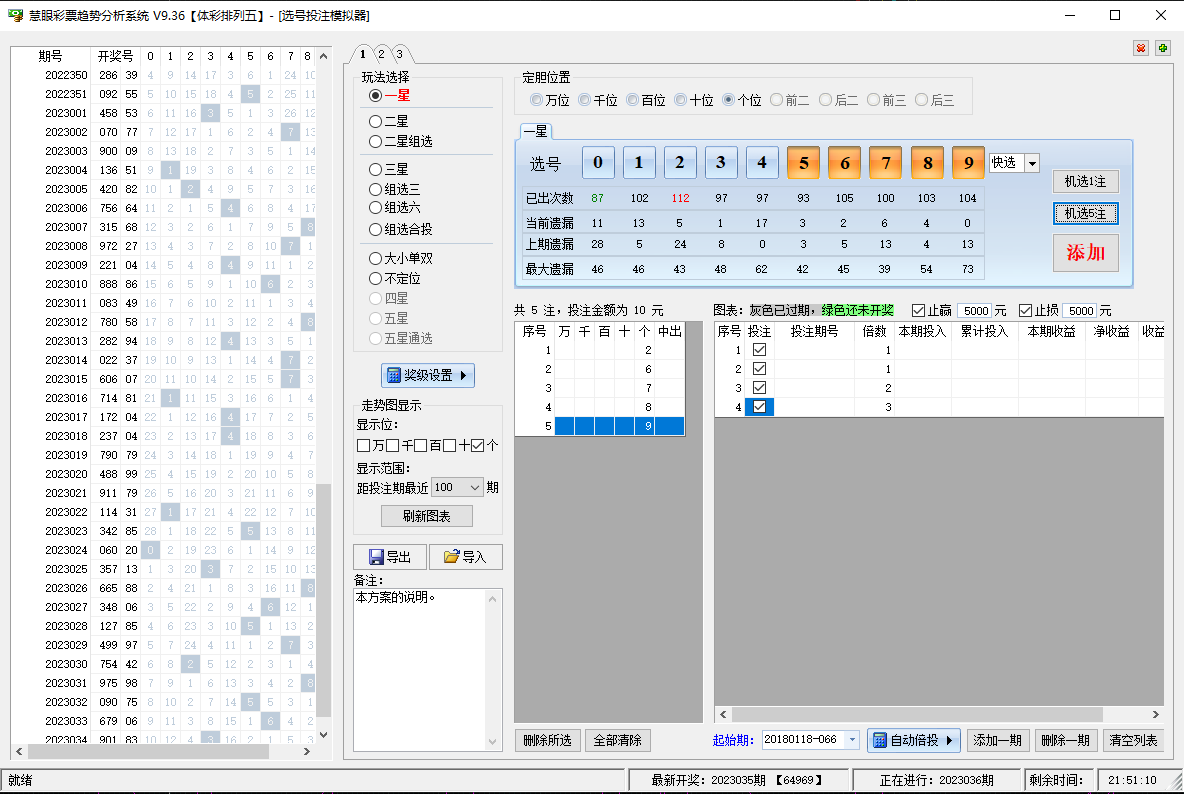The width and height of the screenshot is (1184, 794).
Task: Toggle 个 display position checkbox
Action: 477,446
